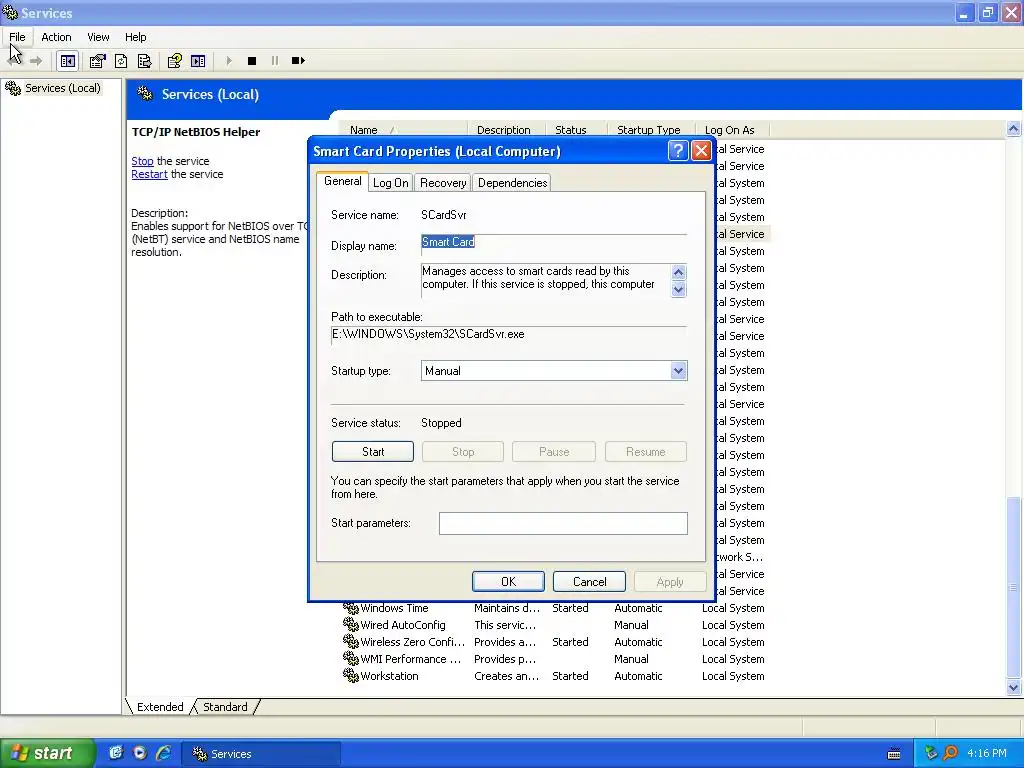Select Services (Local) in the console tree

pyautogui.click(x=62, y=88)
